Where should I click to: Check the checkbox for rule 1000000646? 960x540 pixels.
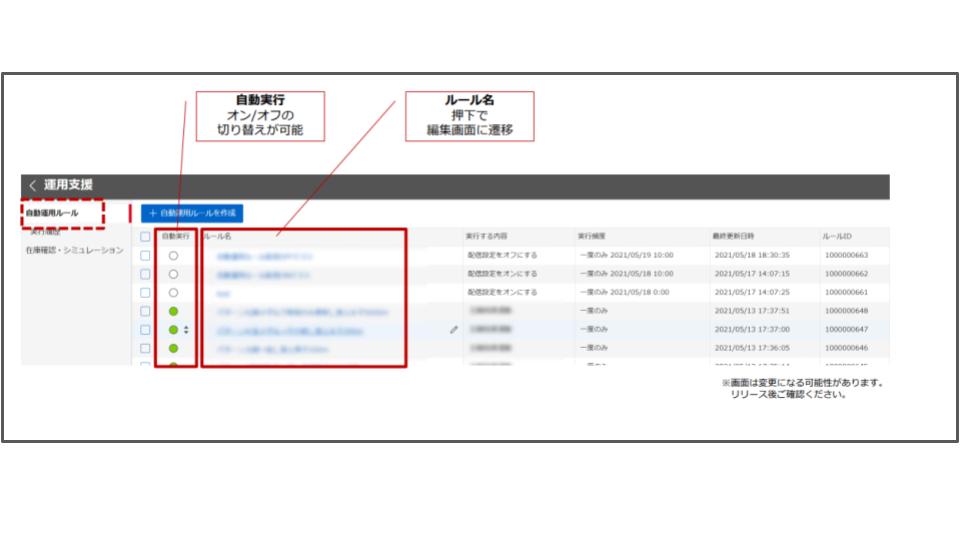point(145,348)
